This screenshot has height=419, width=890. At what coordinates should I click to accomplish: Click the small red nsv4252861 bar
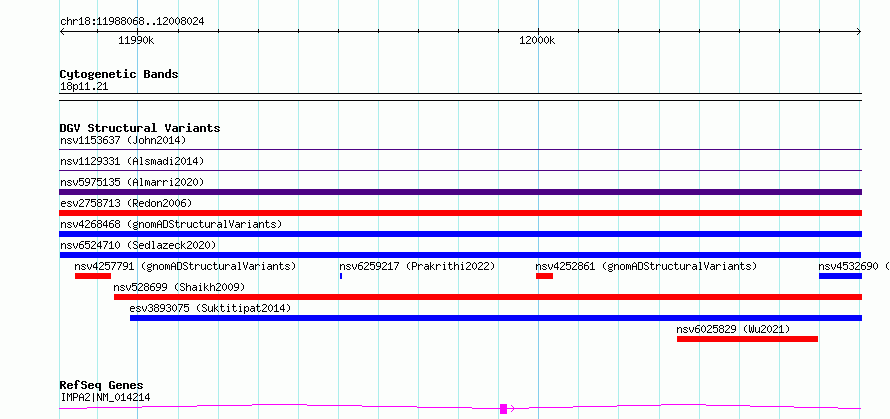[544, 276]
